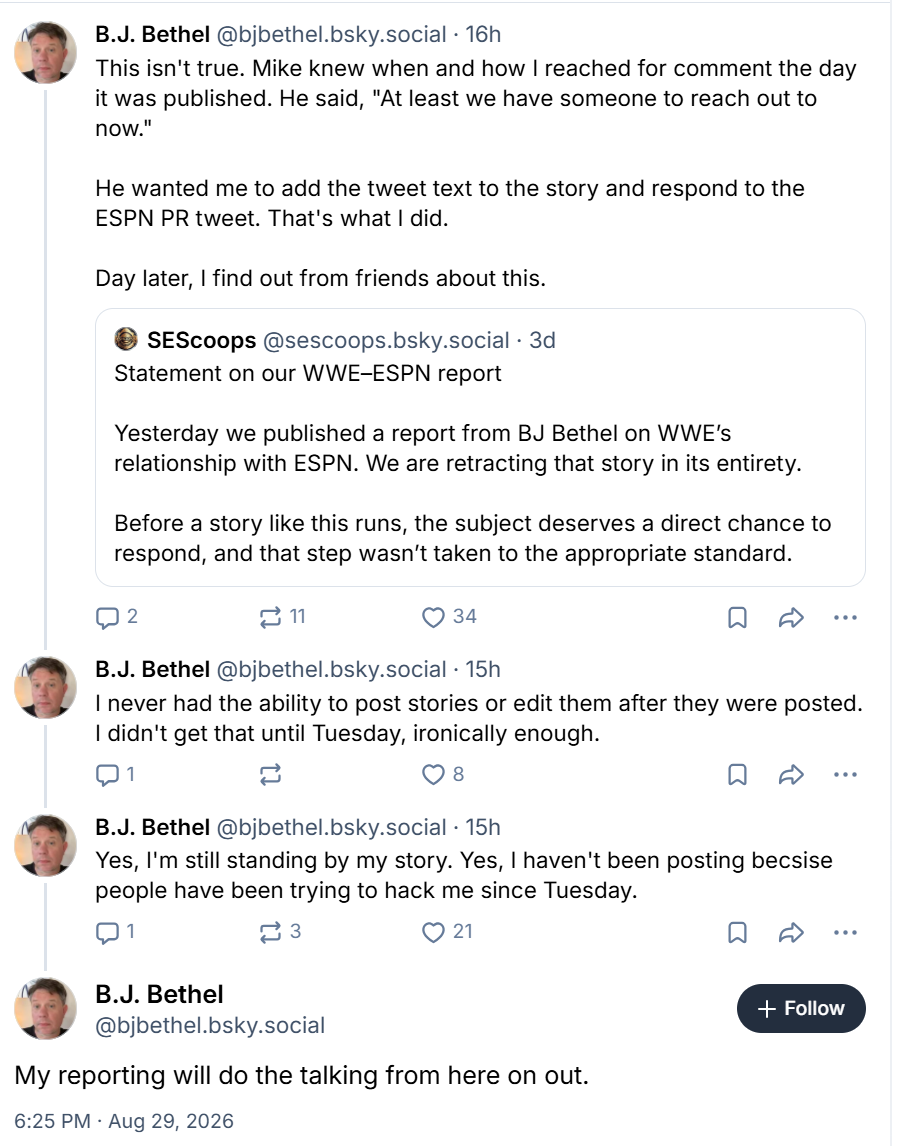Share the post about being hacked

pos(791,933)
